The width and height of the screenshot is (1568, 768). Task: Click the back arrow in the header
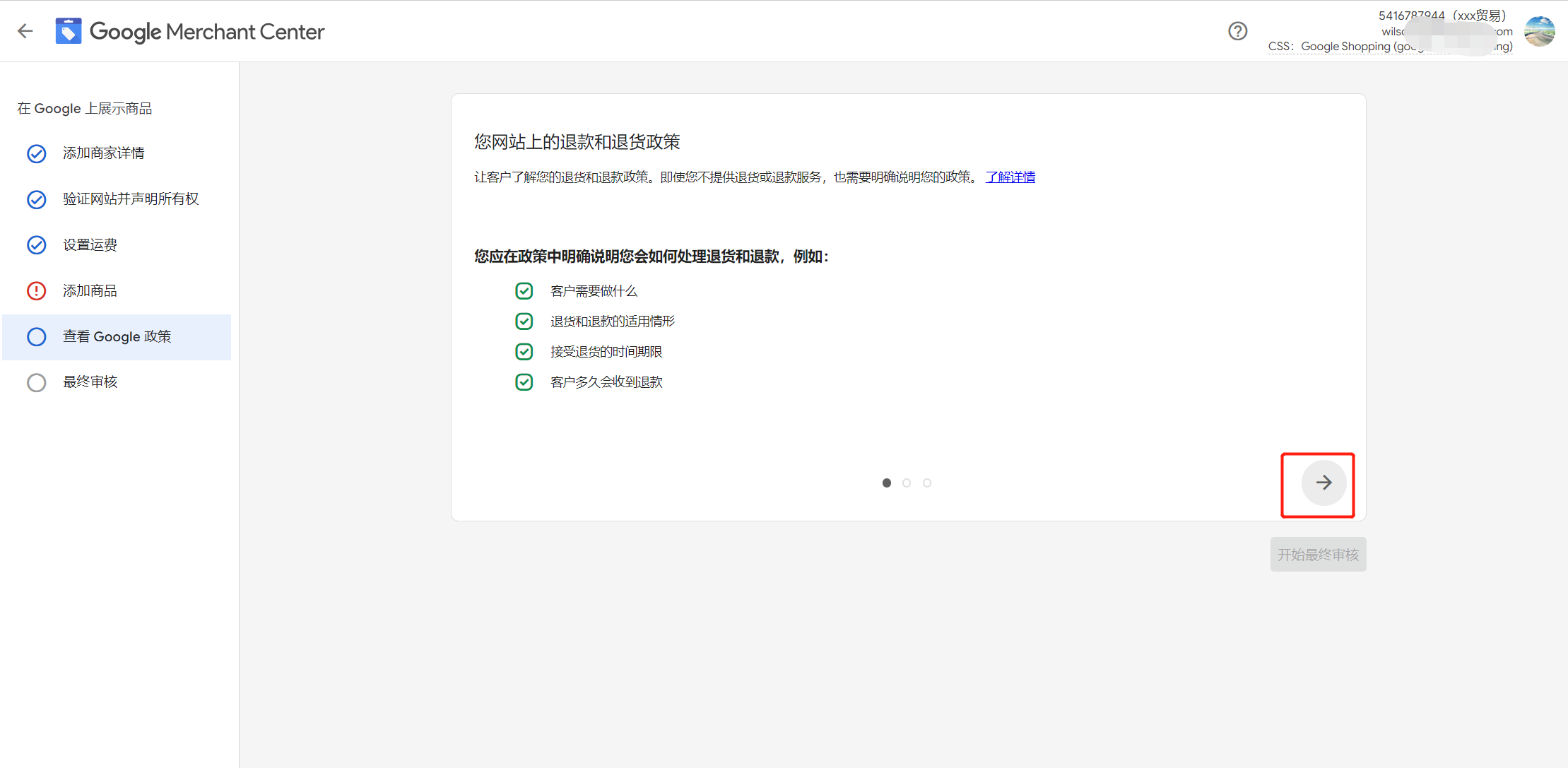25,31
